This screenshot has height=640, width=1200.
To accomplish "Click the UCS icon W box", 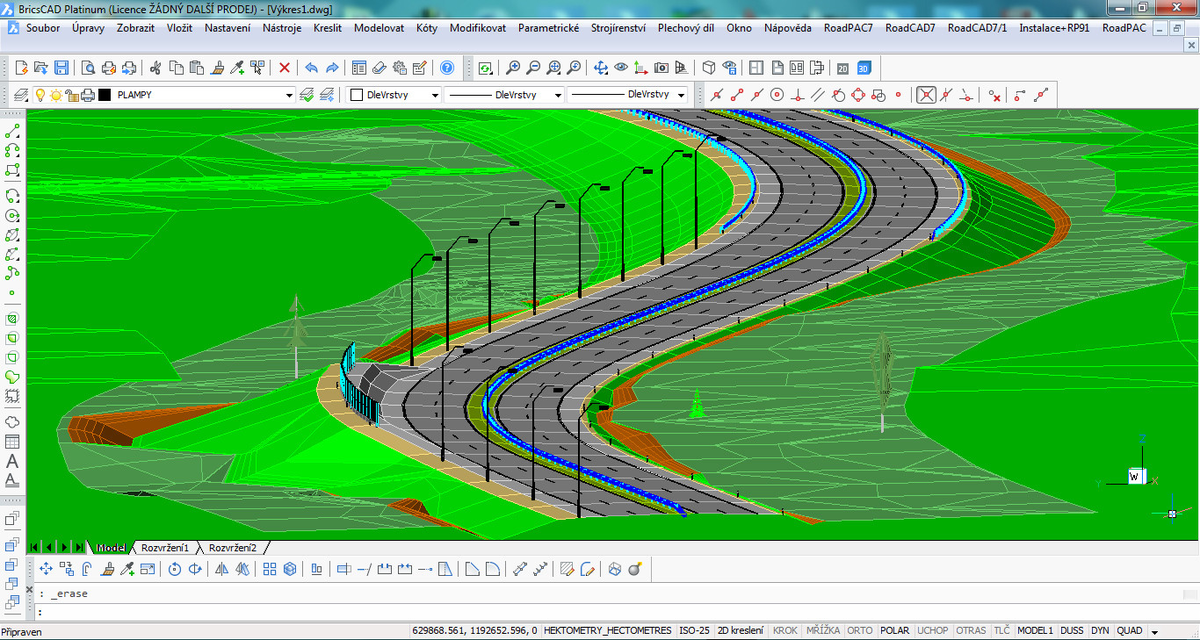I will pyautogui.click(x=1135, y=475).
